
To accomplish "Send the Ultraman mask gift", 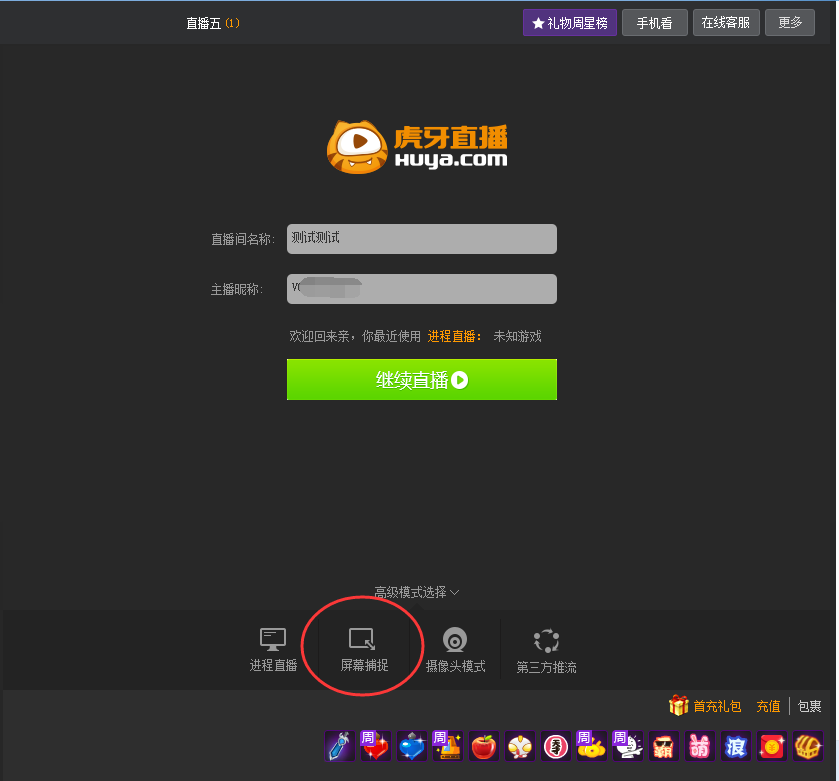I will 520,746.
